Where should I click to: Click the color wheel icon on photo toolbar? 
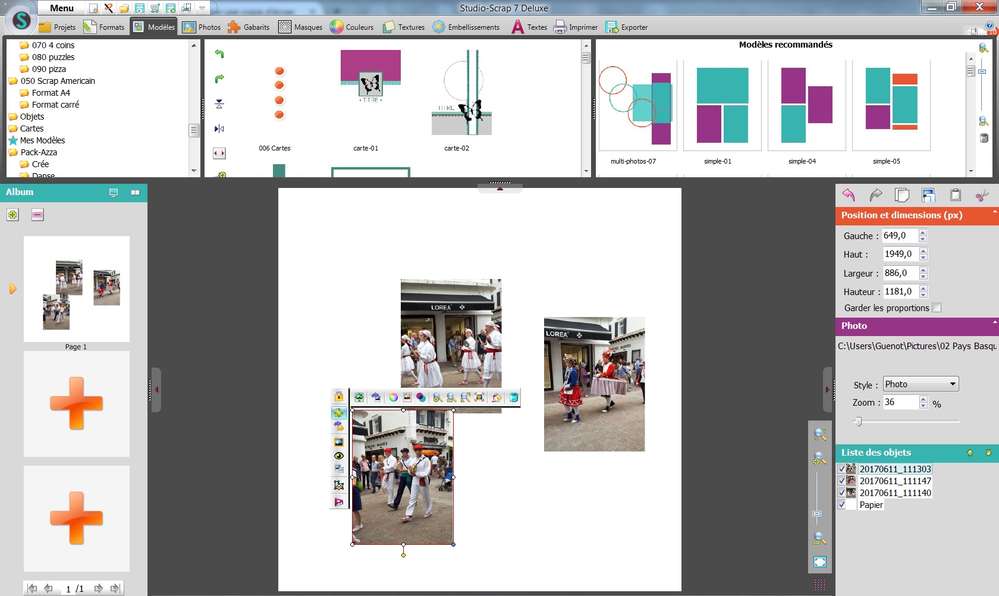393,397
